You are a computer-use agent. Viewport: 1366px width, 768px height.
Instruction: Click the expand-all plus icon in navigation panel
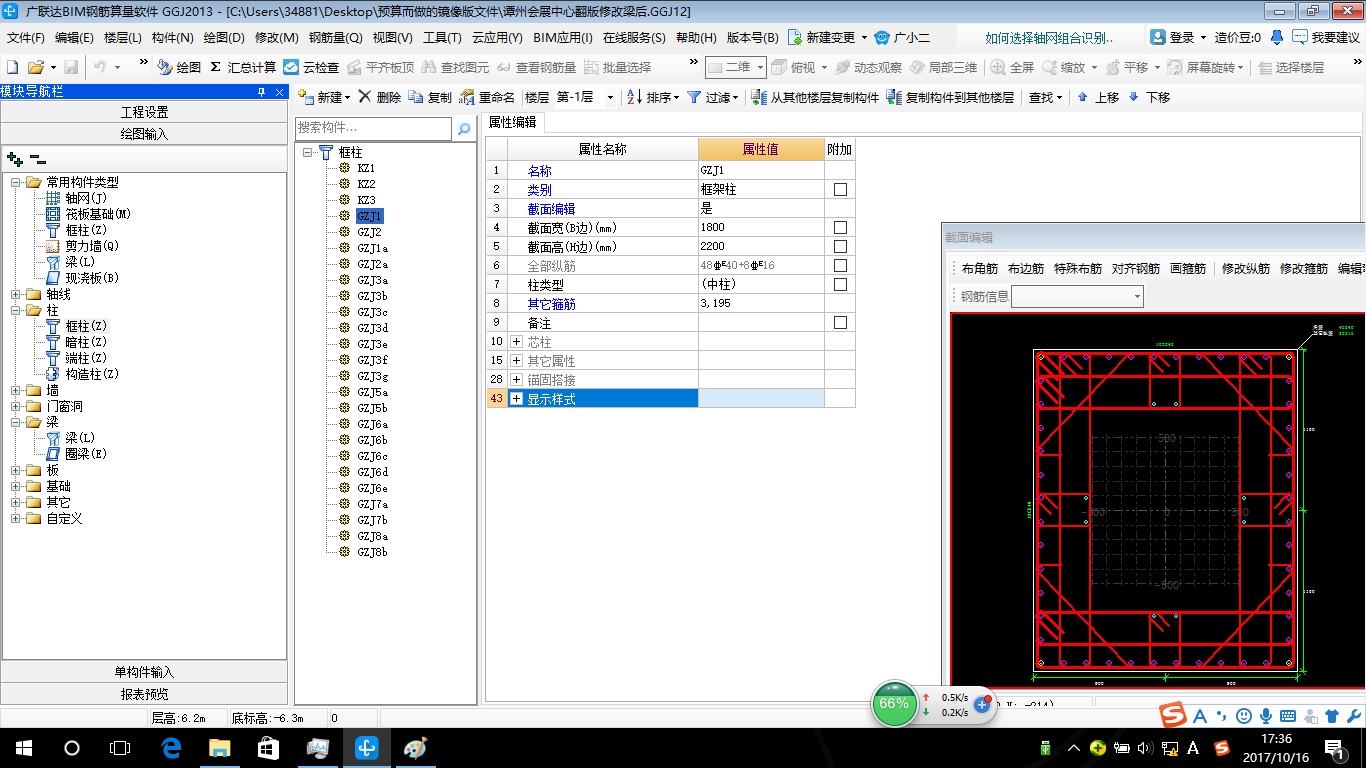14,158
